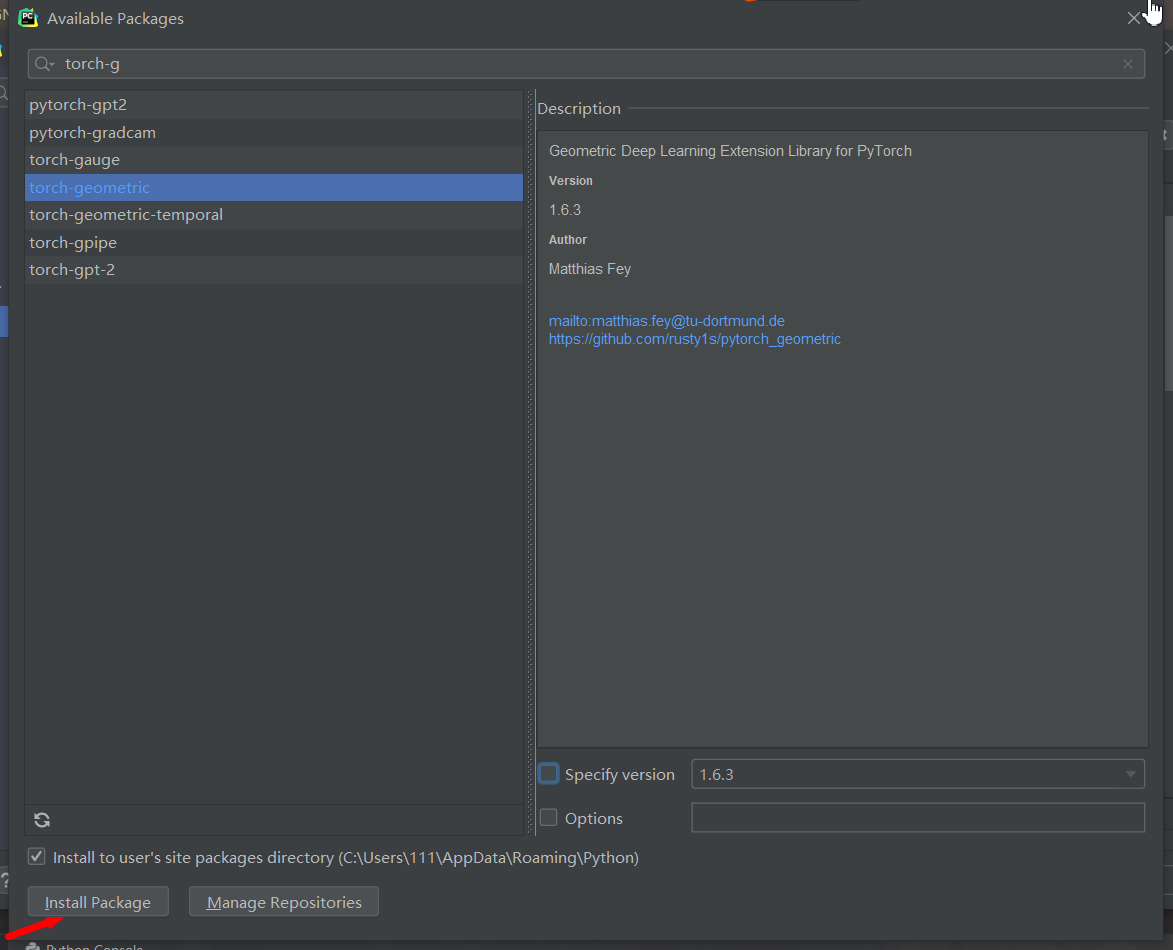Screen dimensions: 1173x950
Task: Click the Specify version label
Action: [x=619, y=774]
